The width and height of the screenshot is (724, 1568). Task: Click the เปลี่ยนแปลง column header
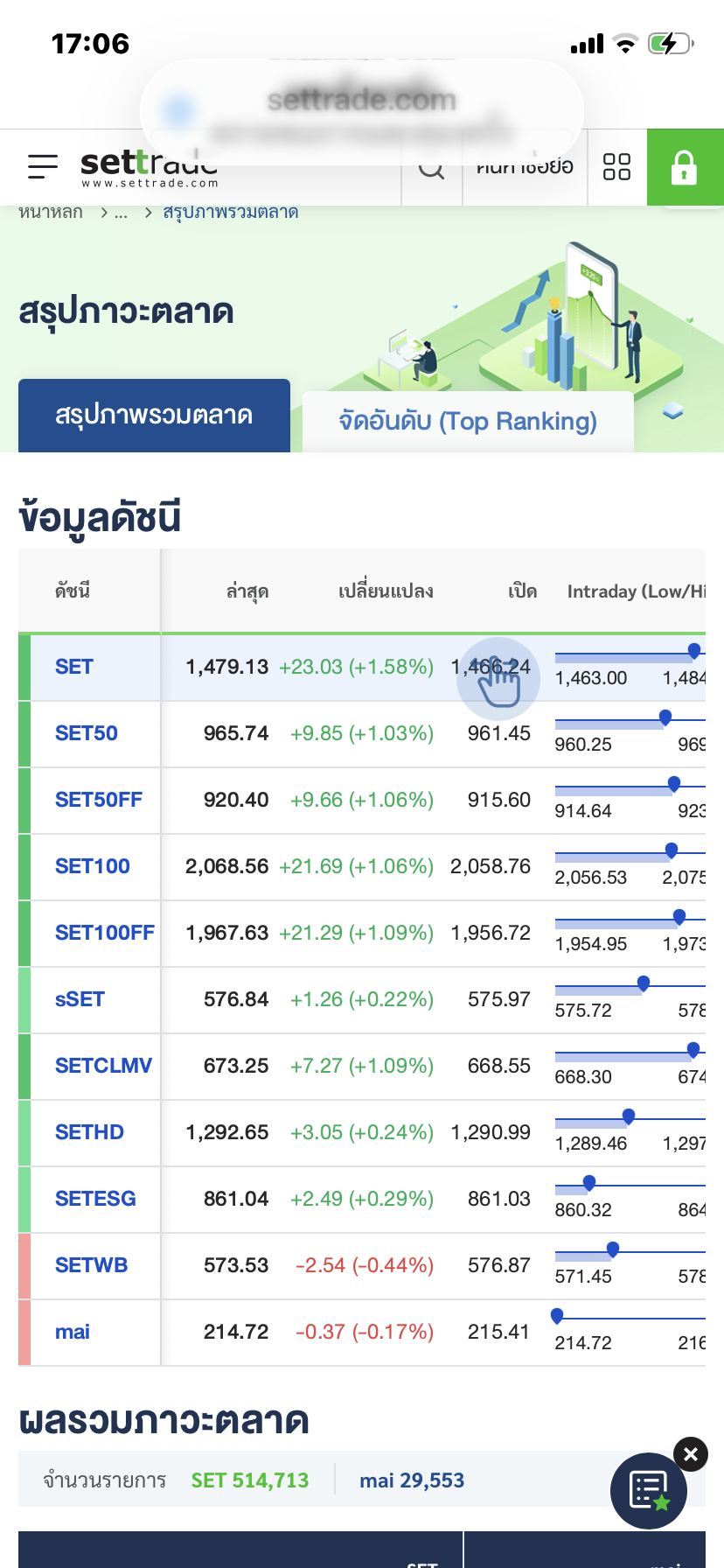pyautogui.click(x=386, y=591)
